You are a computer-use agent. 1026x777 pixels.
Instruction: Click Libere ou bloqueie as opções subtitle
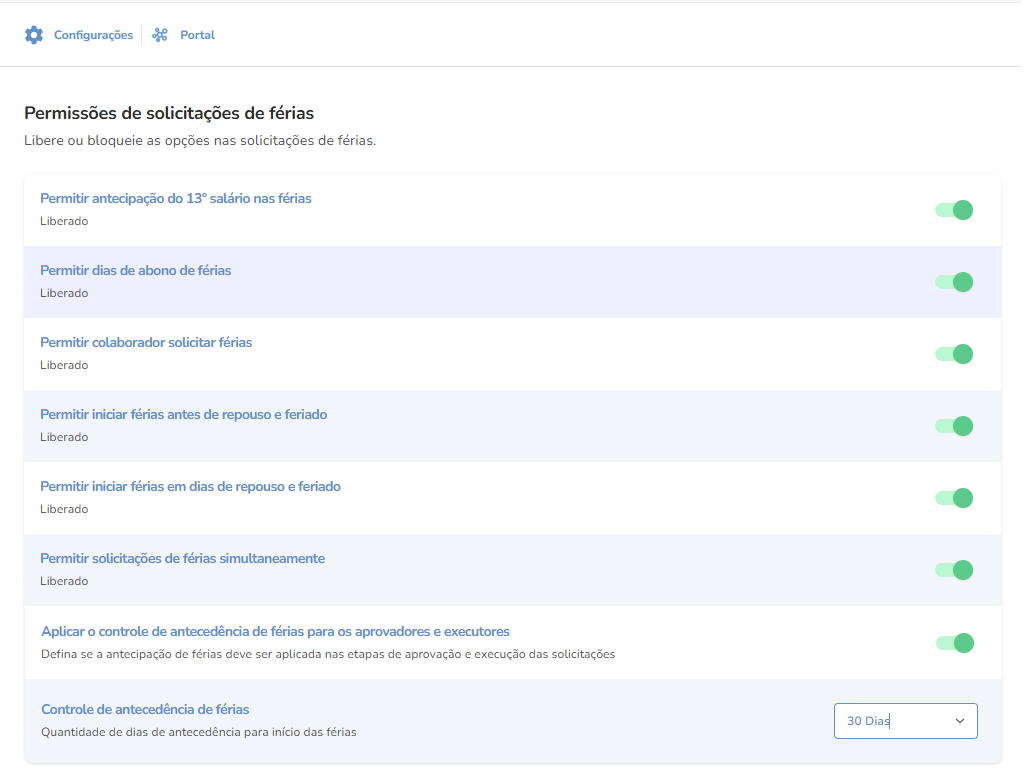[x=200, y=141]
